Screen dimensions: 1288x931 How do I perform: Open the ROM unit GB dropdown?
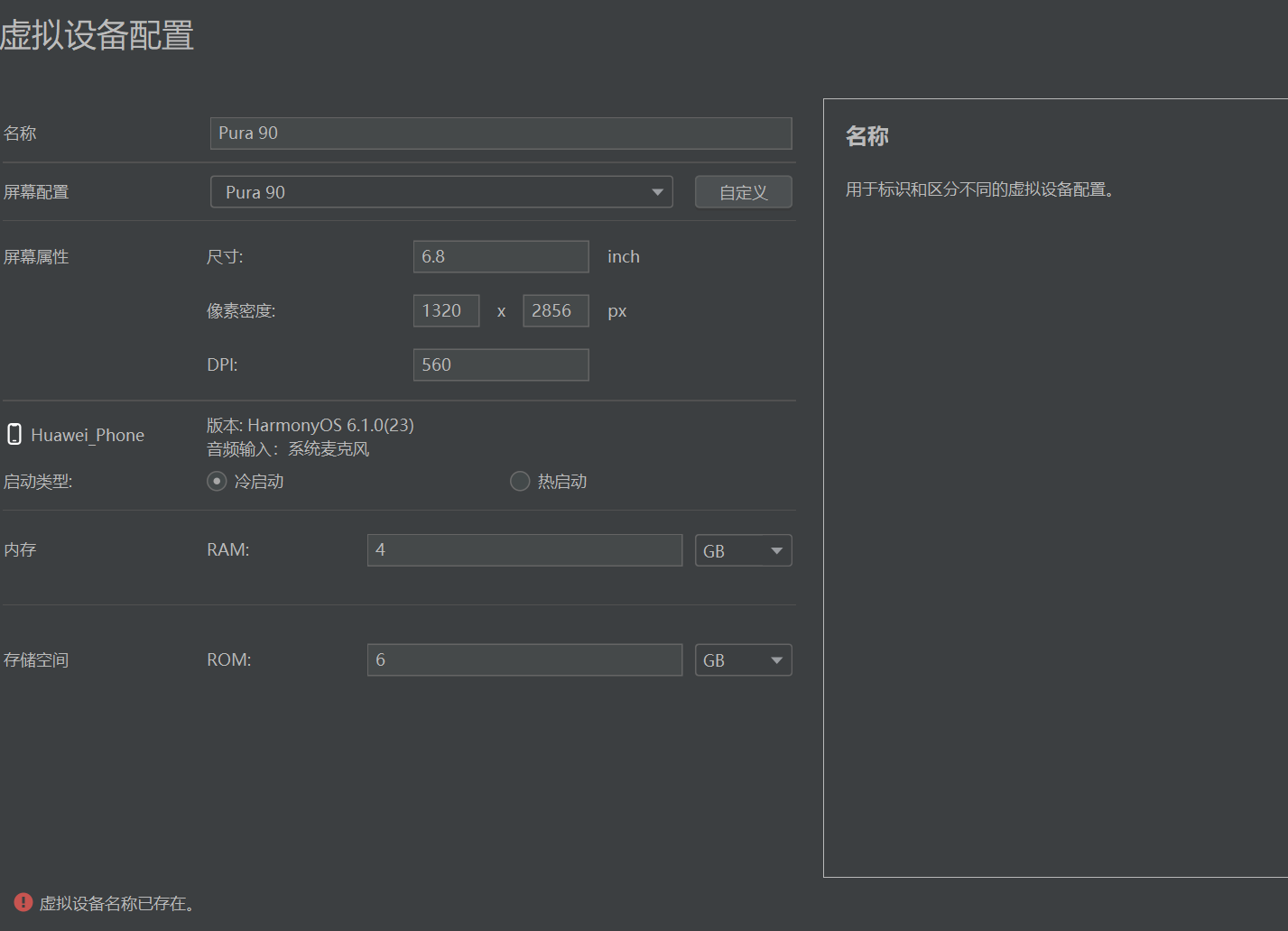[743, 660]
